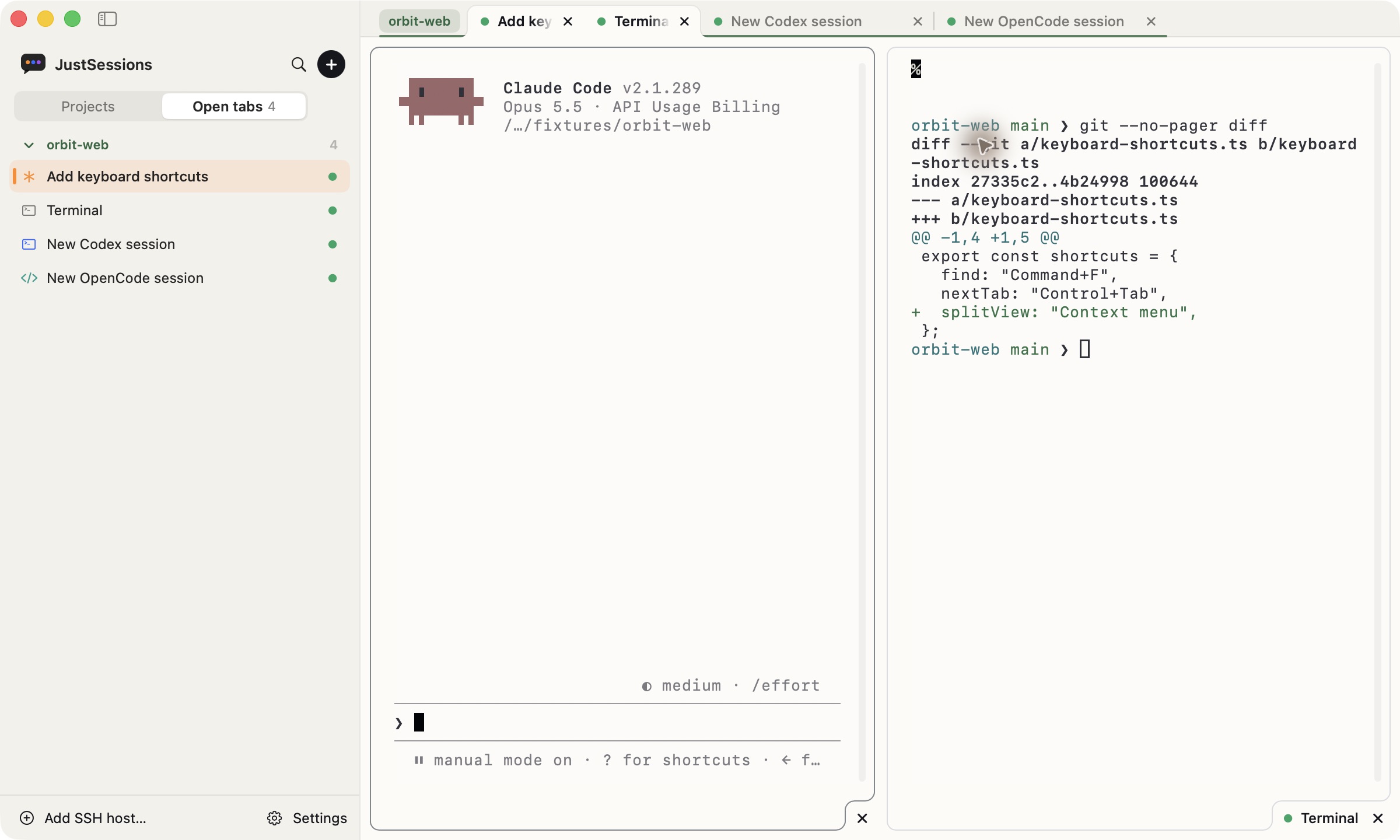
Task: Click the "4" count beside orbit-web group
Action: click(x=334, y=145)
